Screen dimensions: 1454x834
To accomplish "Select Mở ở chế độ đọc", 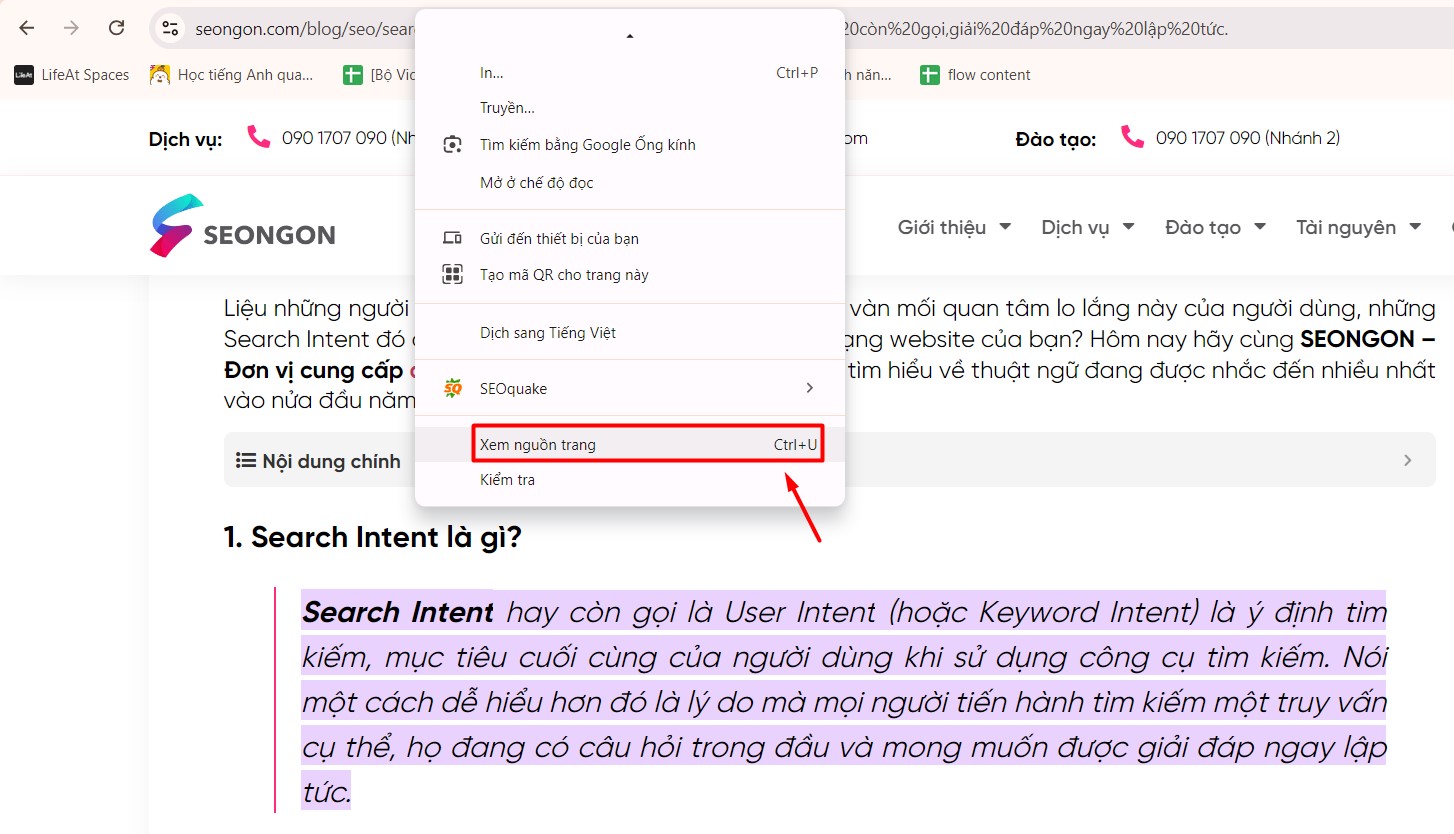I will pyautogui.click(x=630, y=183).
